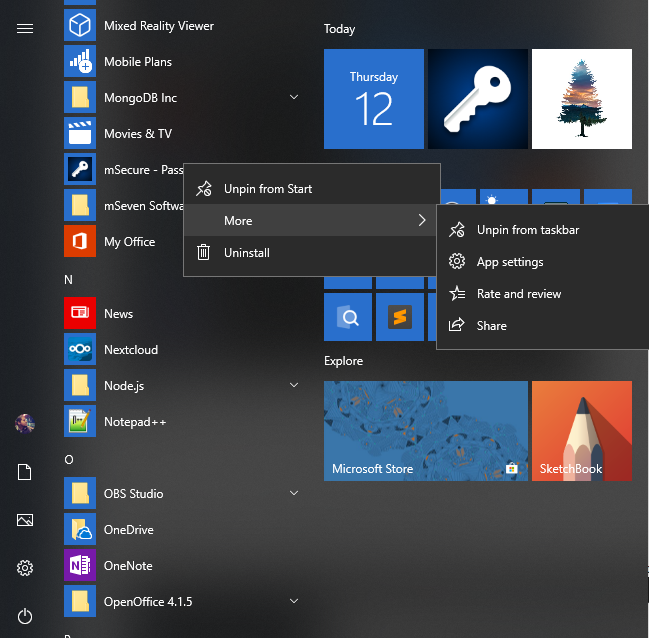Open Settings gear in Start sidebar
Image resolution: width=649 pixels, height=638 pixels.
click(25, 568)
